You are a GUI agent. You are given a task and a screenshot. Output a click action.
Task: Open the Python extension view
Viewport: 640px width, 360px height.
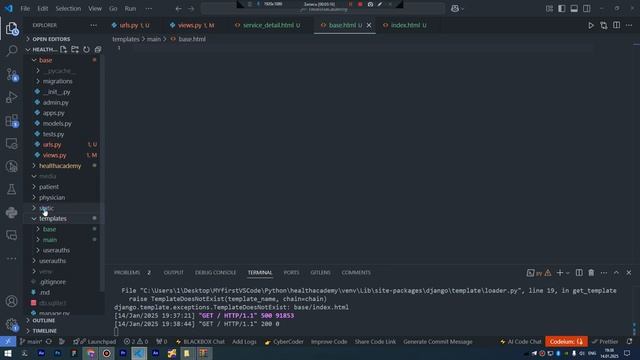[11, 212]
